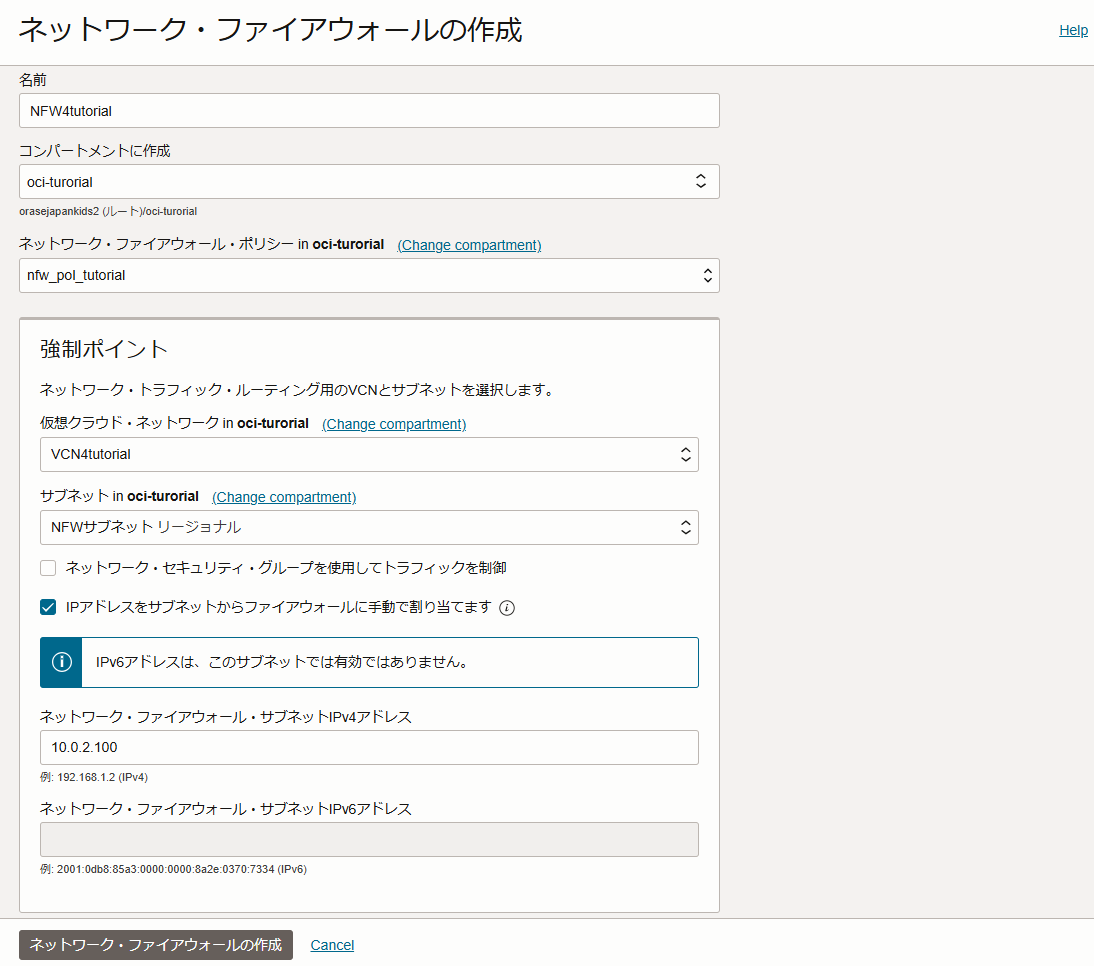Open the Help link
Image resolution: width=1094 pixels, height=966 pixels.
(1073, 30)
